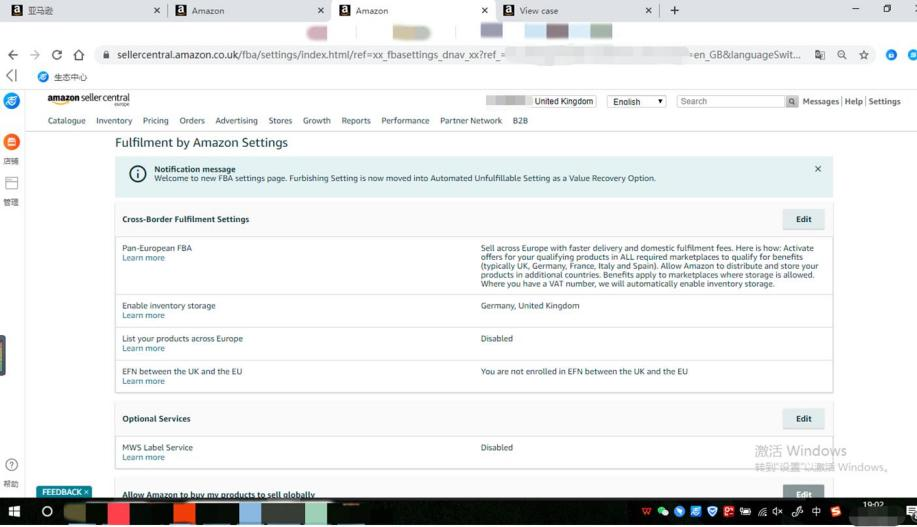This screenshot has width=917, height=527.
Task: Switch to the View case tab
Action: [x=577, y=11]
